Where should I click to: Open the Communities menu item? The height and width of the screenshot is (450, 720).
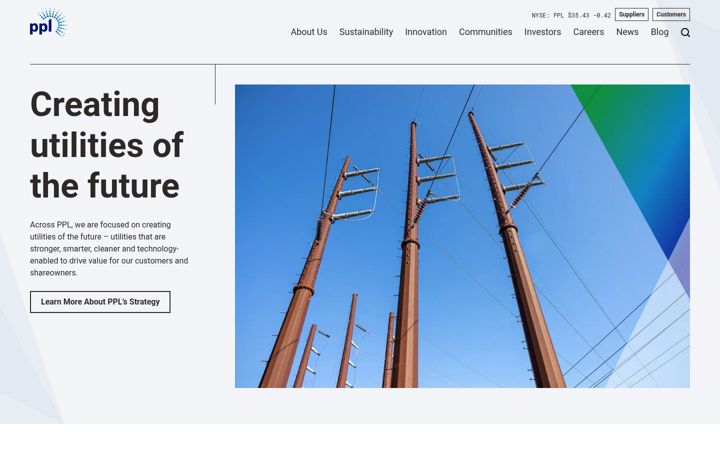click(x=485, y=32)
